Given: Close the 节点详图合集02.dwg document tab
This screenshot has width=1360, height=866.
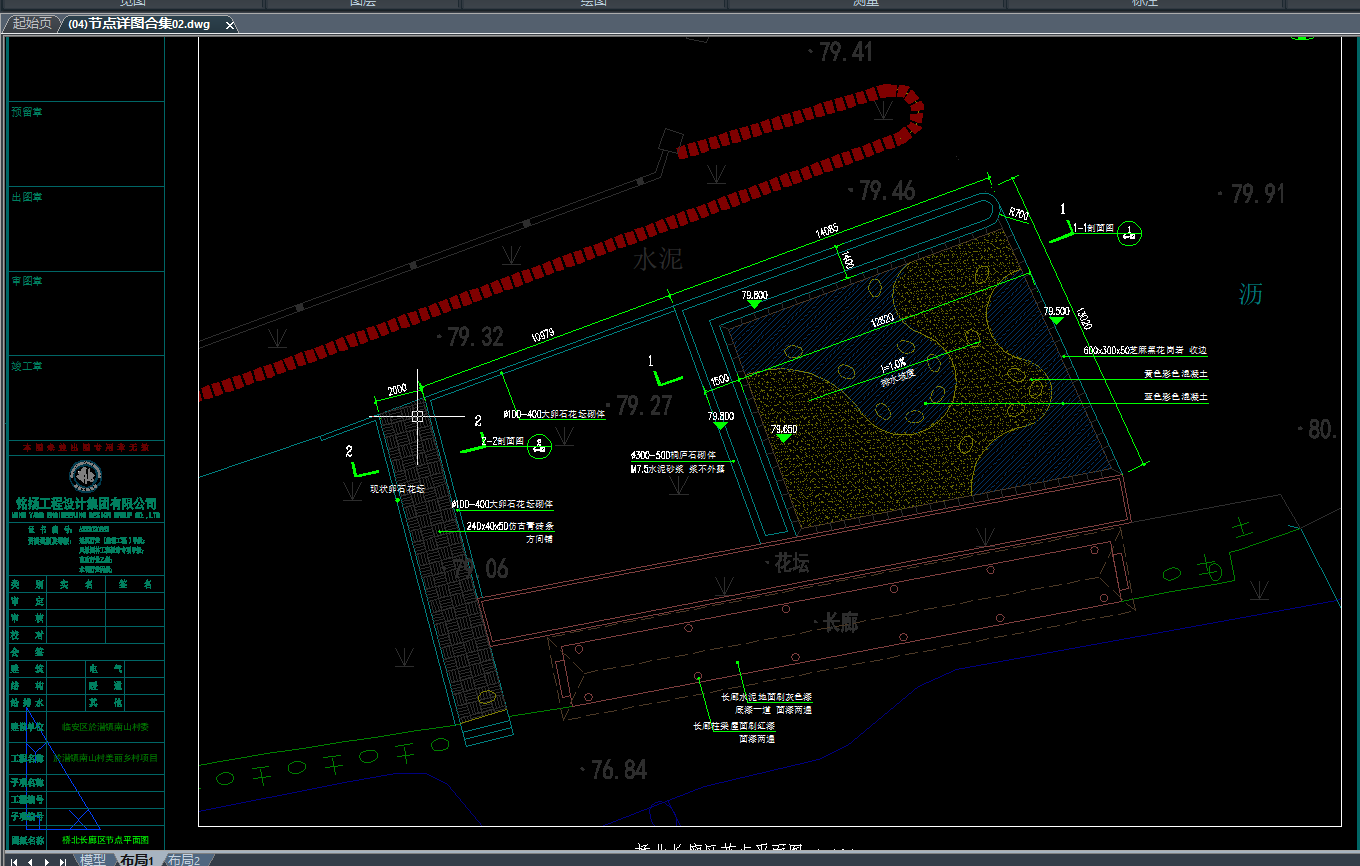Looking at the screenshot, I should click(229, 24).
